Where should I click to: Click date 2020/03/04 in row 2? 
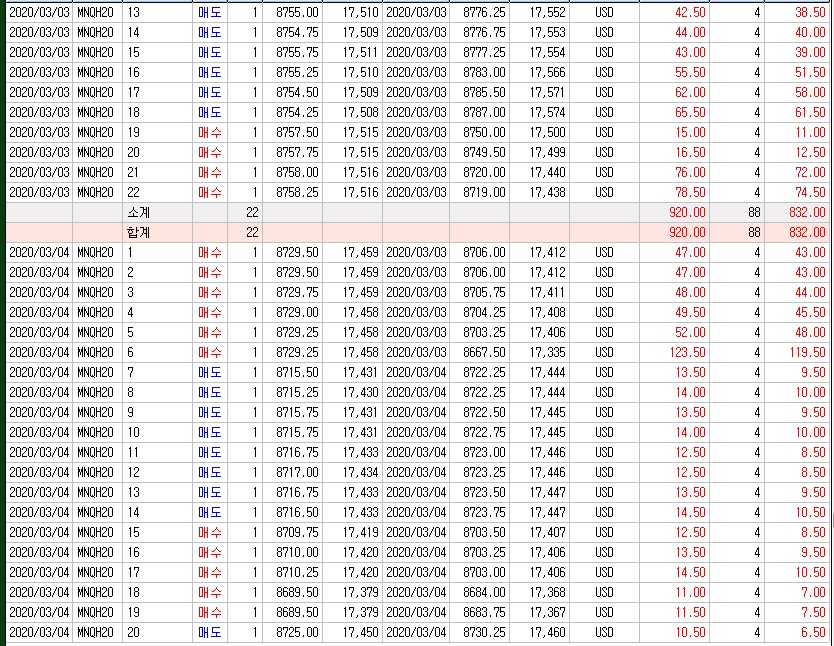coord(39,273)
